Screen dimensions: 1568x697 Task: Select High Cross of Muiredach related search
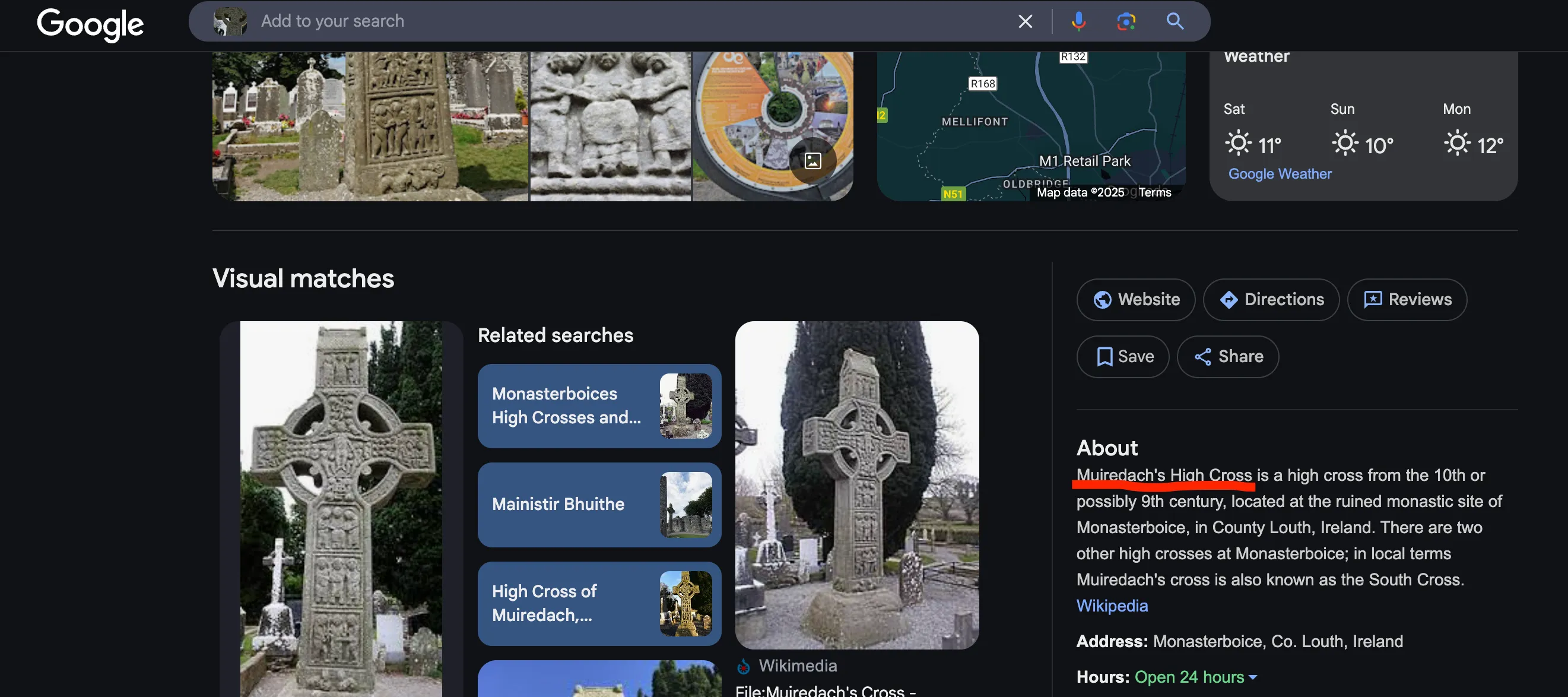coord(599,603)
